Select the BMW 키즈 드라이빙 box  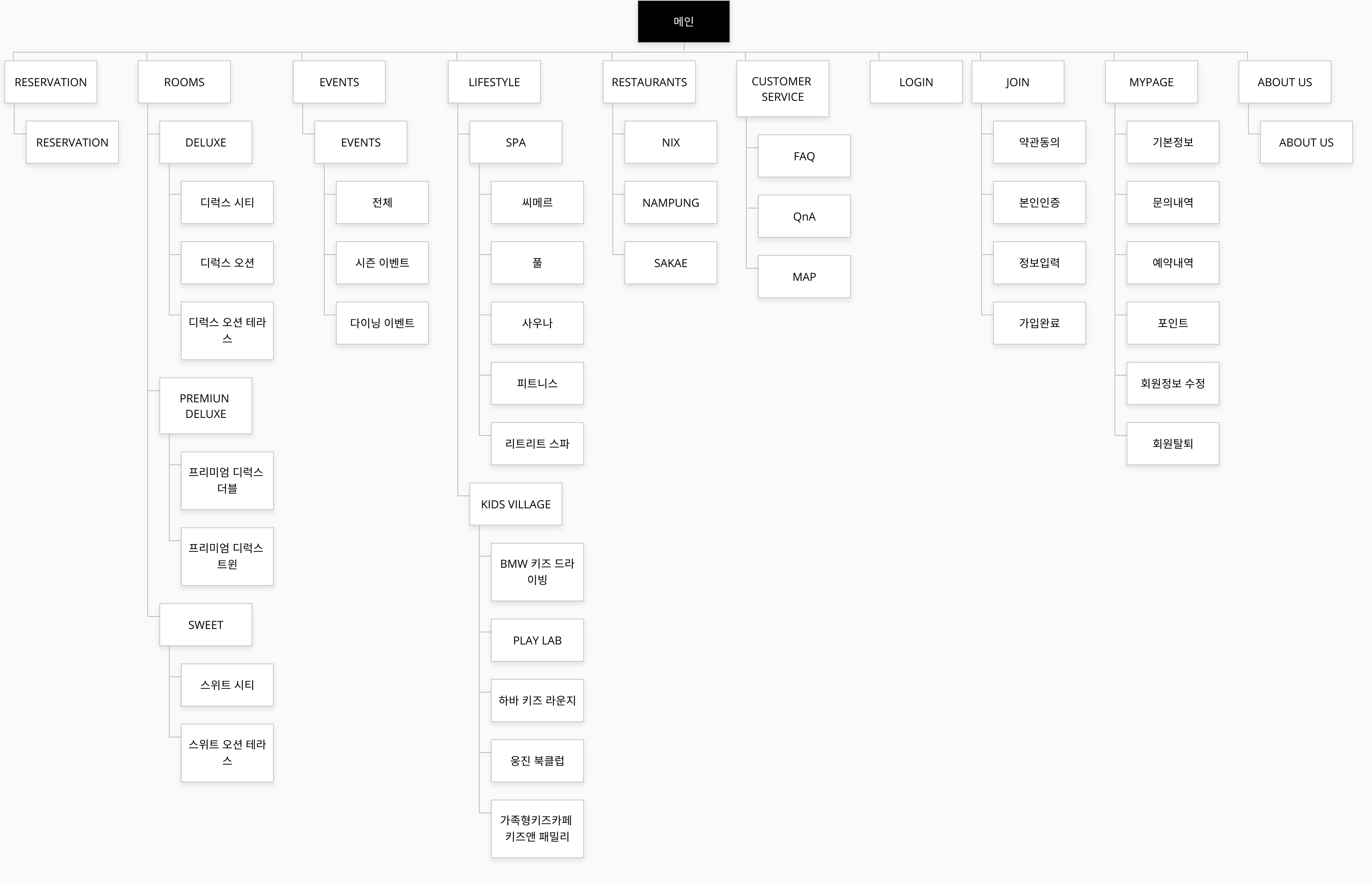tap(537, 572)
